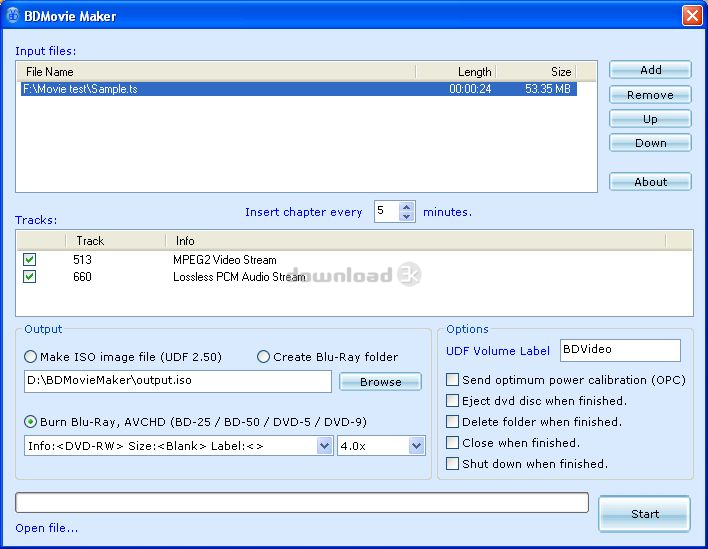Click the Info column header
Image resolution: width=708 pixels, height=549 pixels.
(415, 241)
